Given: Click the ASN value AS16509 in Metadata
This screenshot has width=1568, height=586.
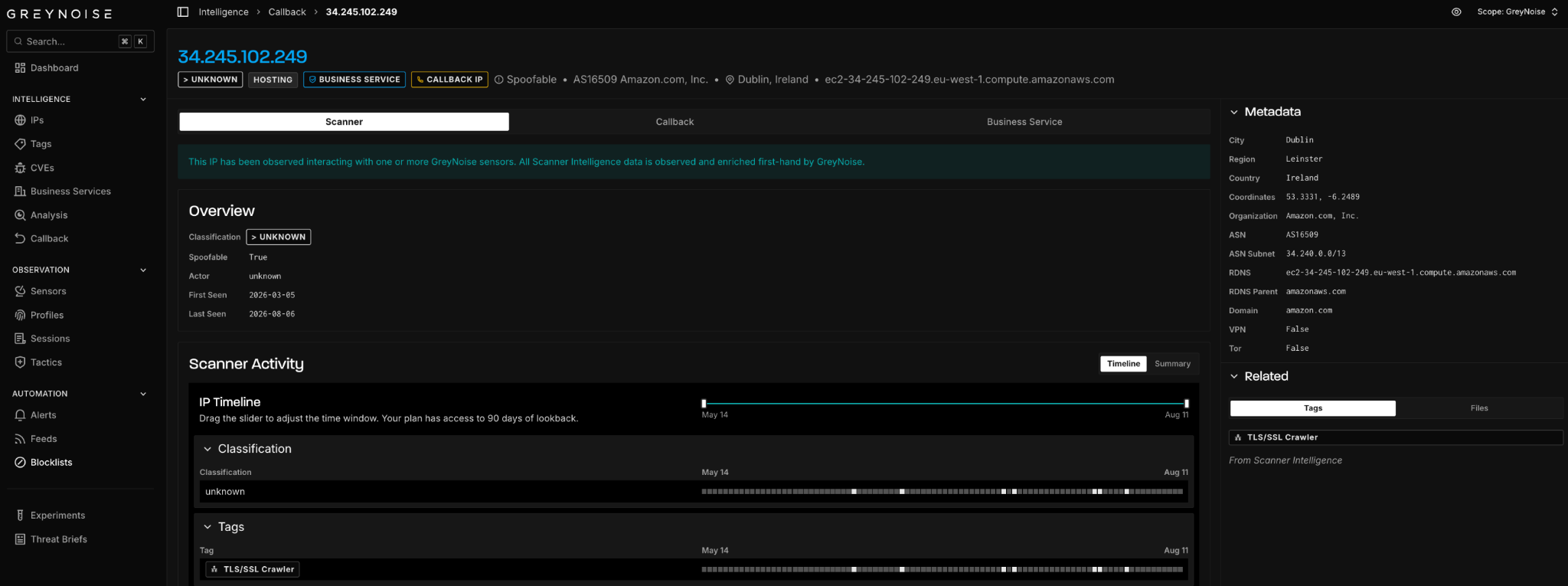Looking at the screenshot, I should click(1302, 235).
